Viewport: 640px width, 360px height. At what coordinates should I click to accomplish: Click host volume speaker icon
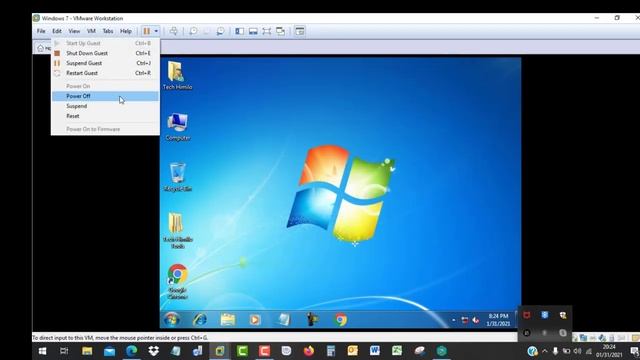click(577, 351)
